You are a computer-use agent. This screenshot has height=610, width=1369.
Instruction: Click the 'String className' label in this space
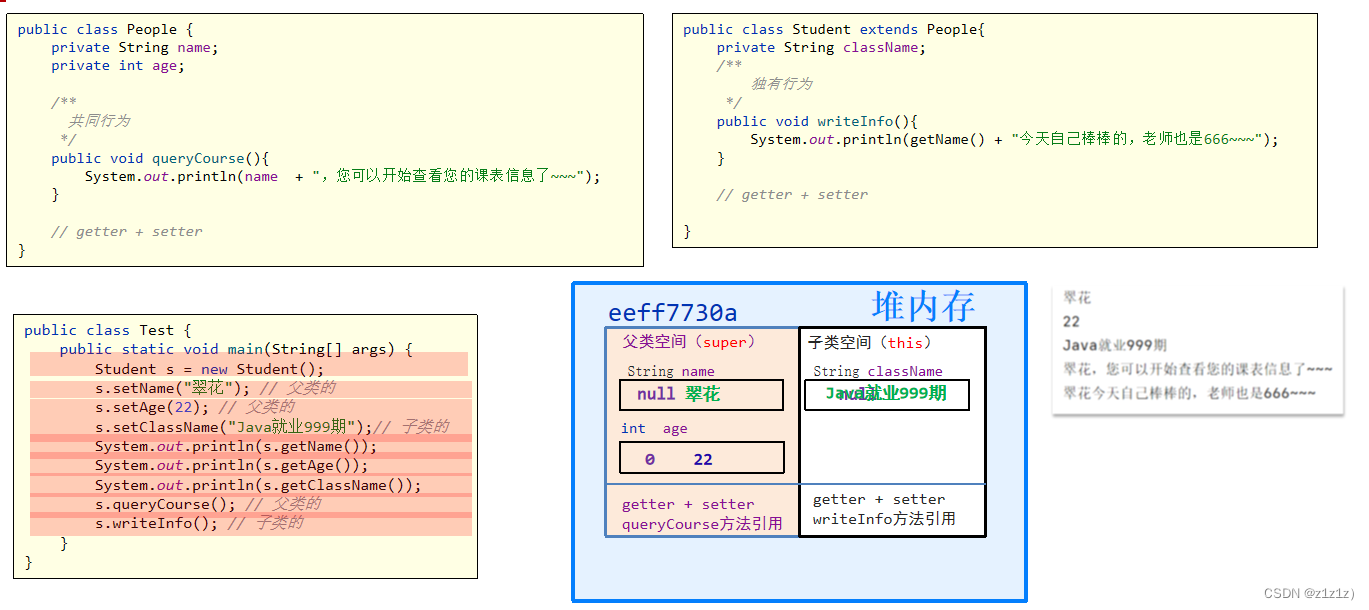click(878, 371)
